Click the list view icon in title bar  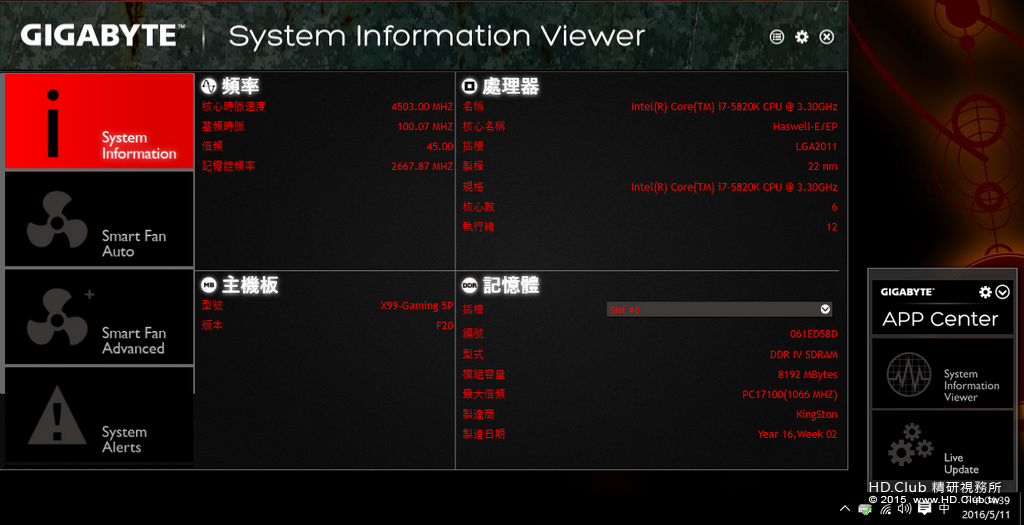point(776,37)
